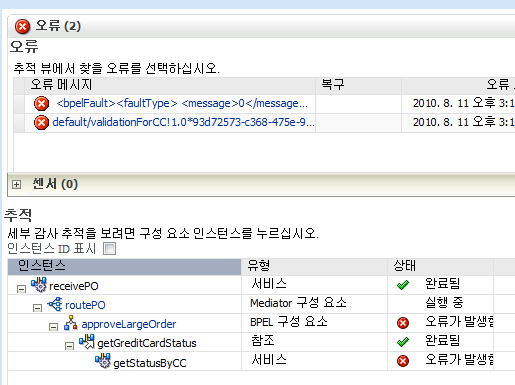Click the routePO mediator icon
The image size is (515, 385).
point(55,304)
